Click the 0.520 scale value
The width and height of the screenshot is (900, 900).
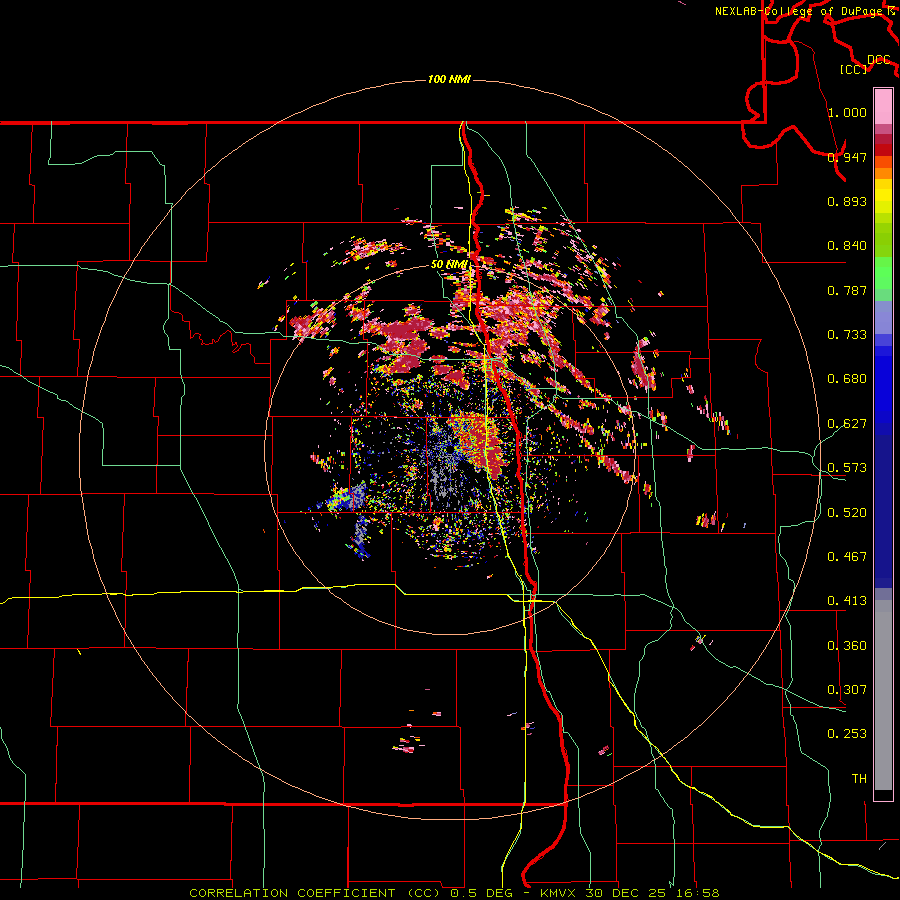(x=847, y=513)
